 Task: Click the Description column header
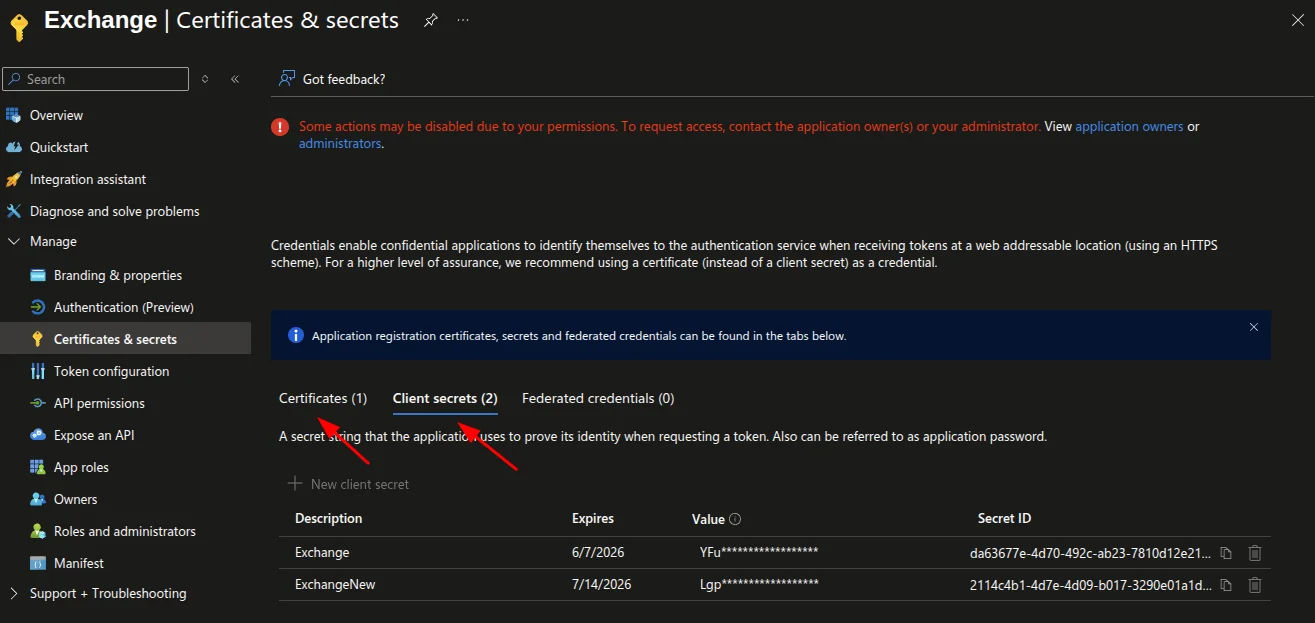click(x=329, y=519)
